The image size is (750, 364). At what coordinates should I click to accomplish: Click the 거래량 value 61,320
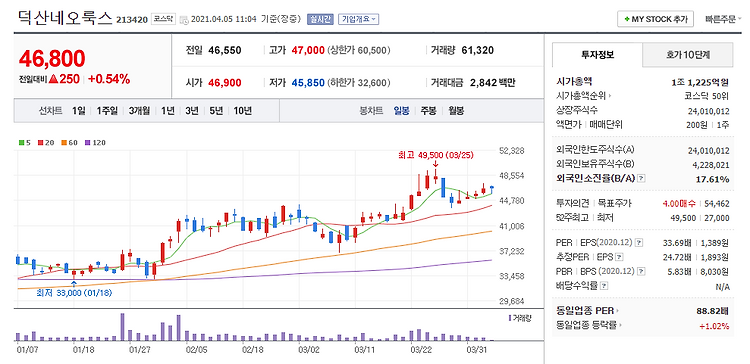[x=478, y=50]
